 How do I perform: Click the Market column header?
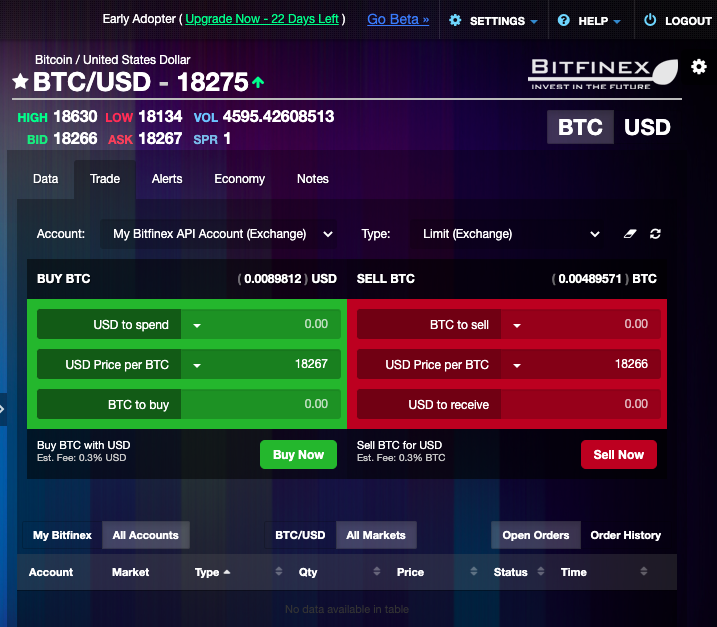[x=130, y=572]
